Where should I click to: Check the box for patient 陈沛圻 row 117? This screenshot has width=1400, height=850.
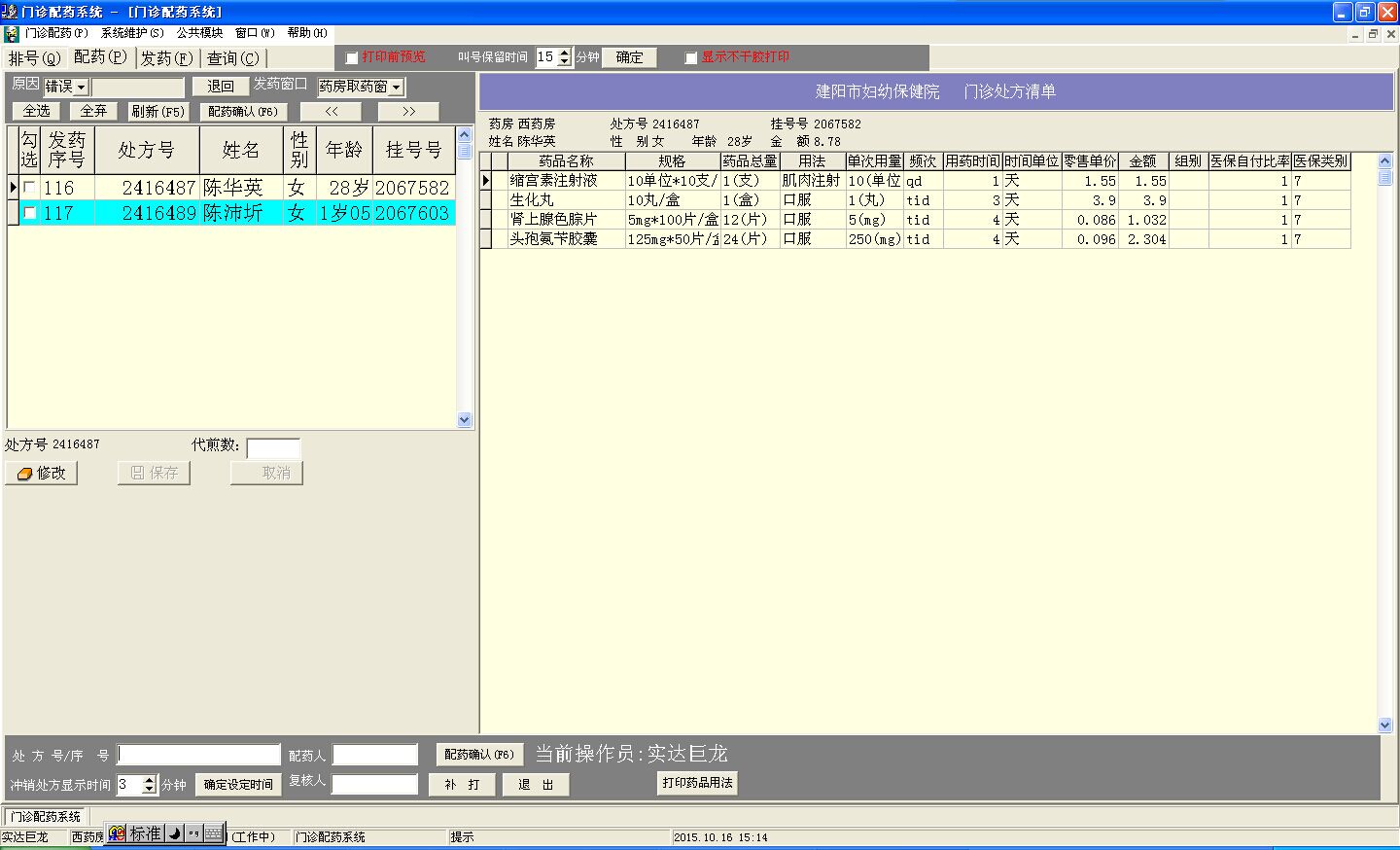pyautogui.click(x=30, y=213)
